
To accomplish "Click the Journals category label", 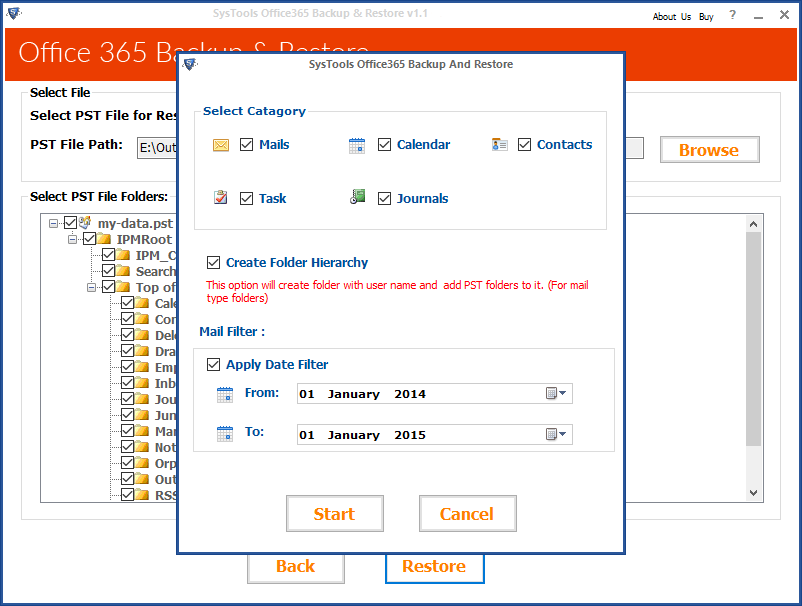I will (422, 198).
